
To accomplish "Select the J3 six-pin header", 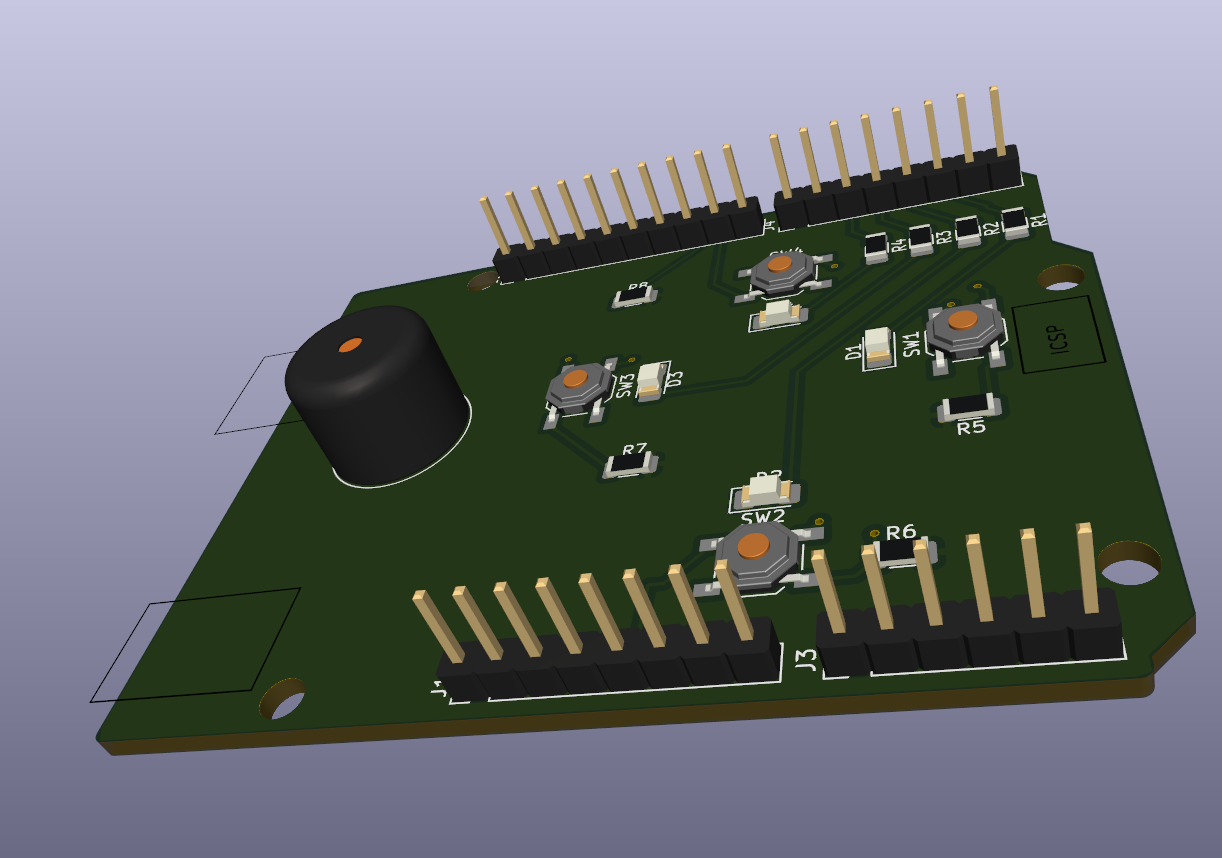I will pyautogui.click(x=970, y=631).
